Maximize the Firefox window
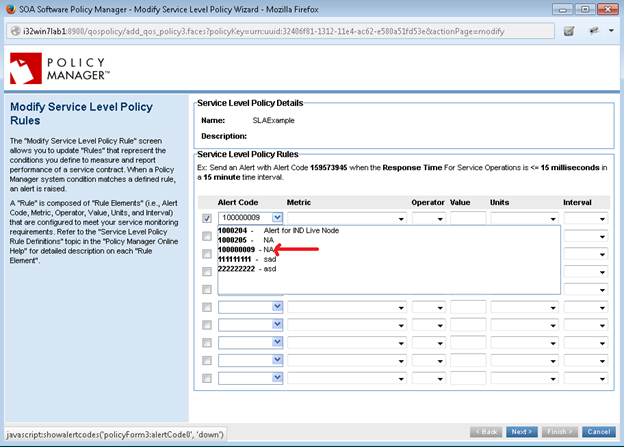 (x=585, y=9)
